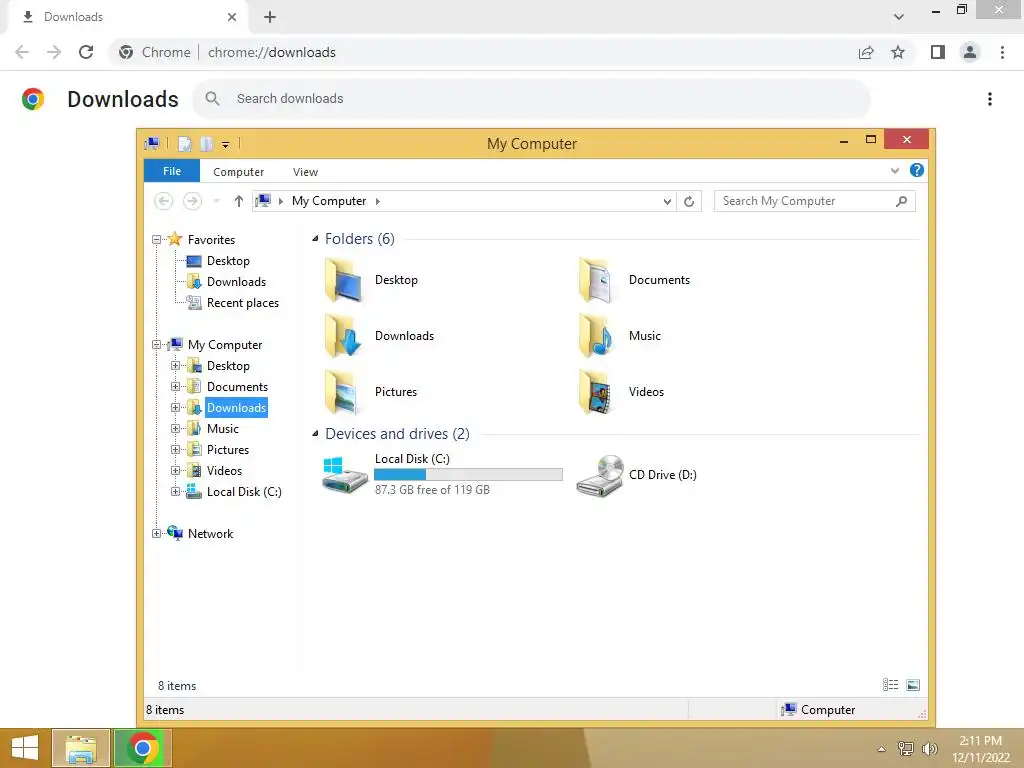The height and width of the screenshot is (768, 1024).
Task: Switch to details view icon in status bar
Action: pyautogui.click(x=890, y=684)
